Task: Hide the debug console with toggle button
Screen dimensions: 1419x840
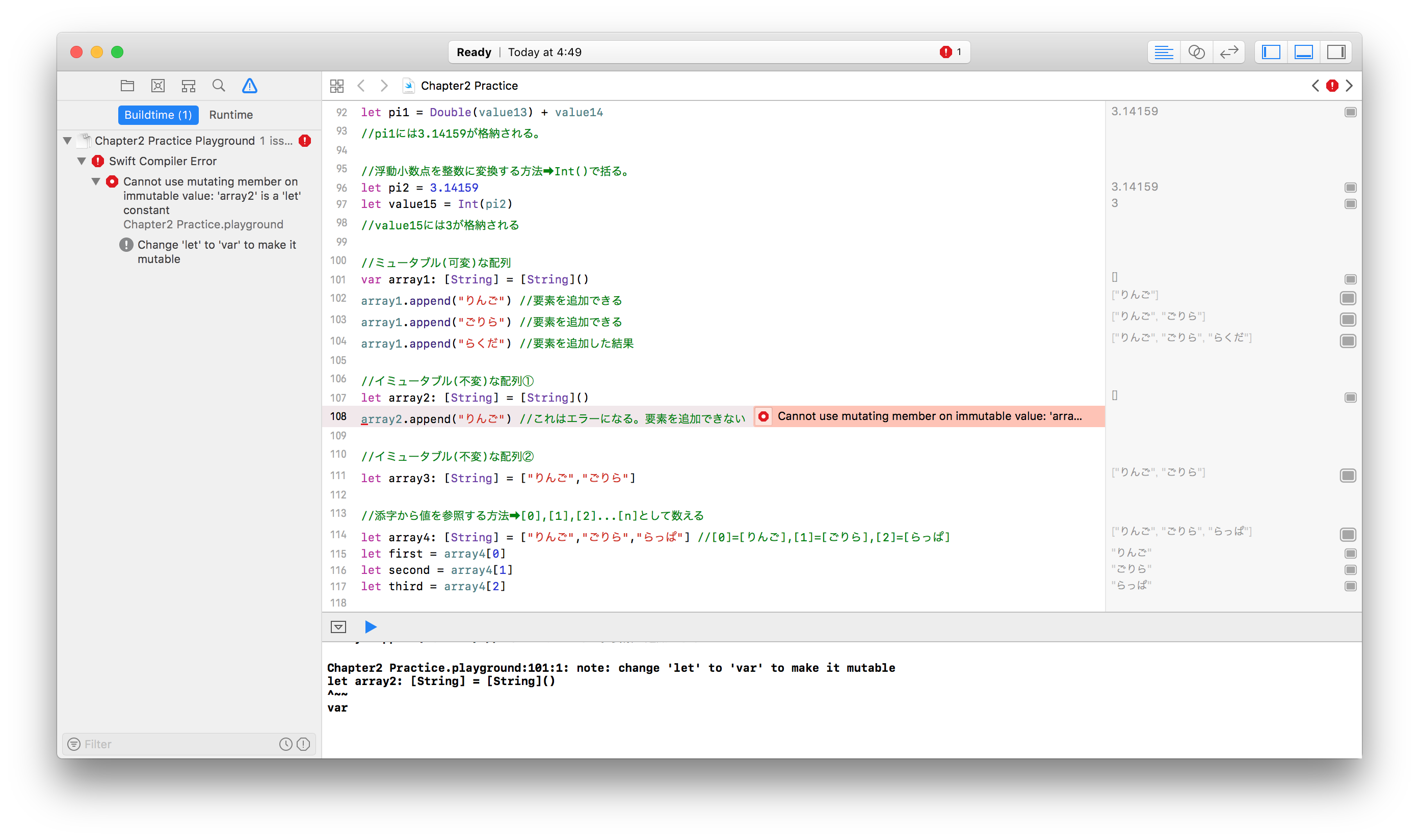Action: (338, 626)
